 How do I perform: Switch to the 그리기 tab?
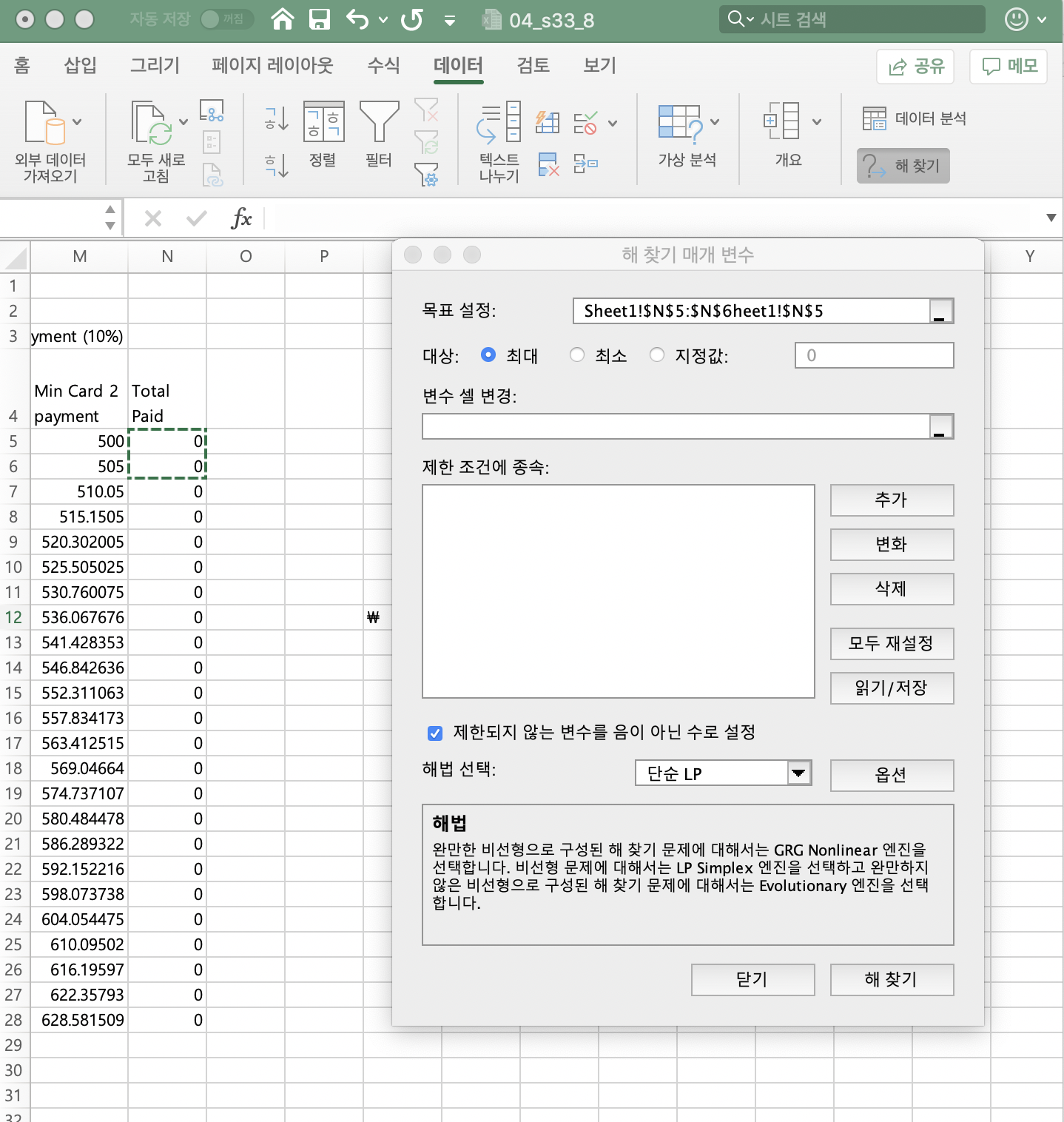click(155, 66)
